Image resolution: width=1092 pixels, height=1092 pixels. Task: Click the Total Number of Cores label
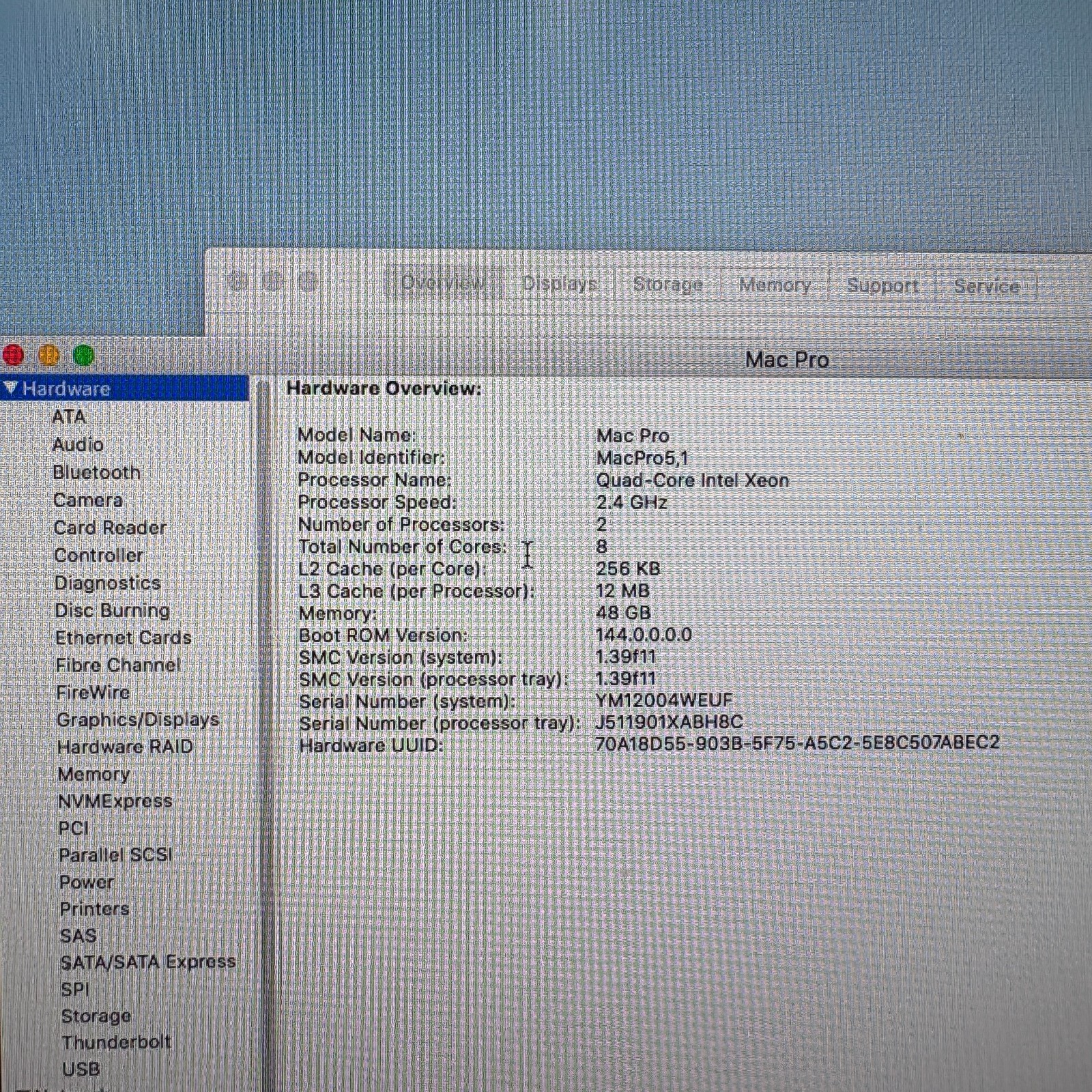tap(403, 547)
